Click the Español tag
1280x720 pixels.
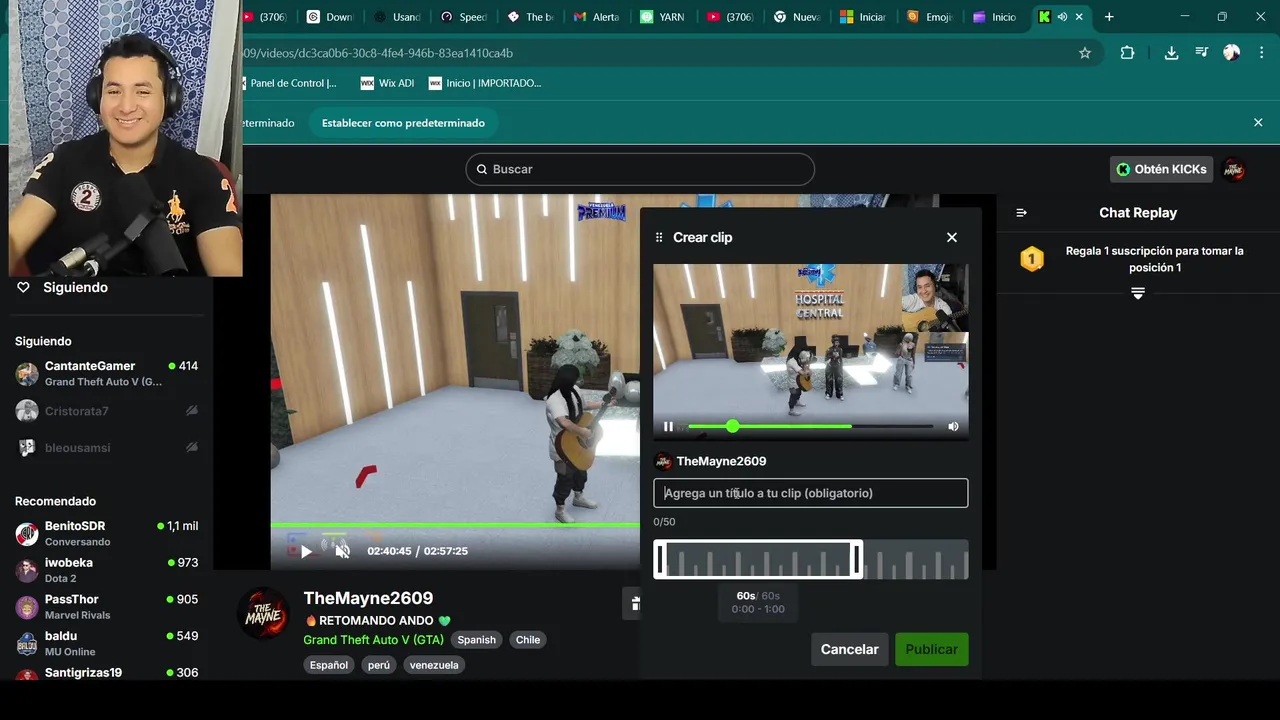pos(329,665)
